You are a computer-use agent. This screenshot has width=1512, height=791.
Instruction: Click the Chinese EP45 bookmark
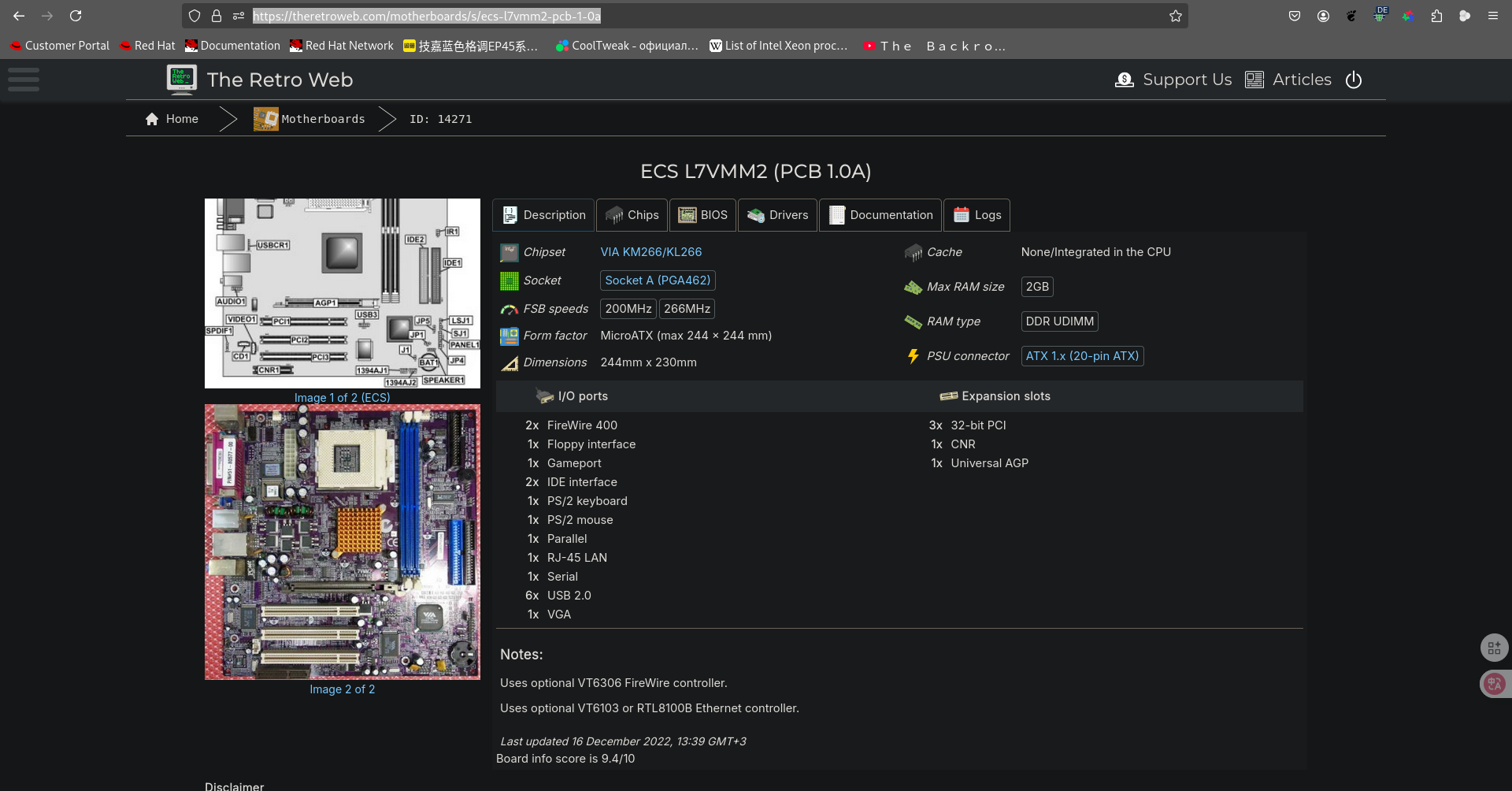471,46
